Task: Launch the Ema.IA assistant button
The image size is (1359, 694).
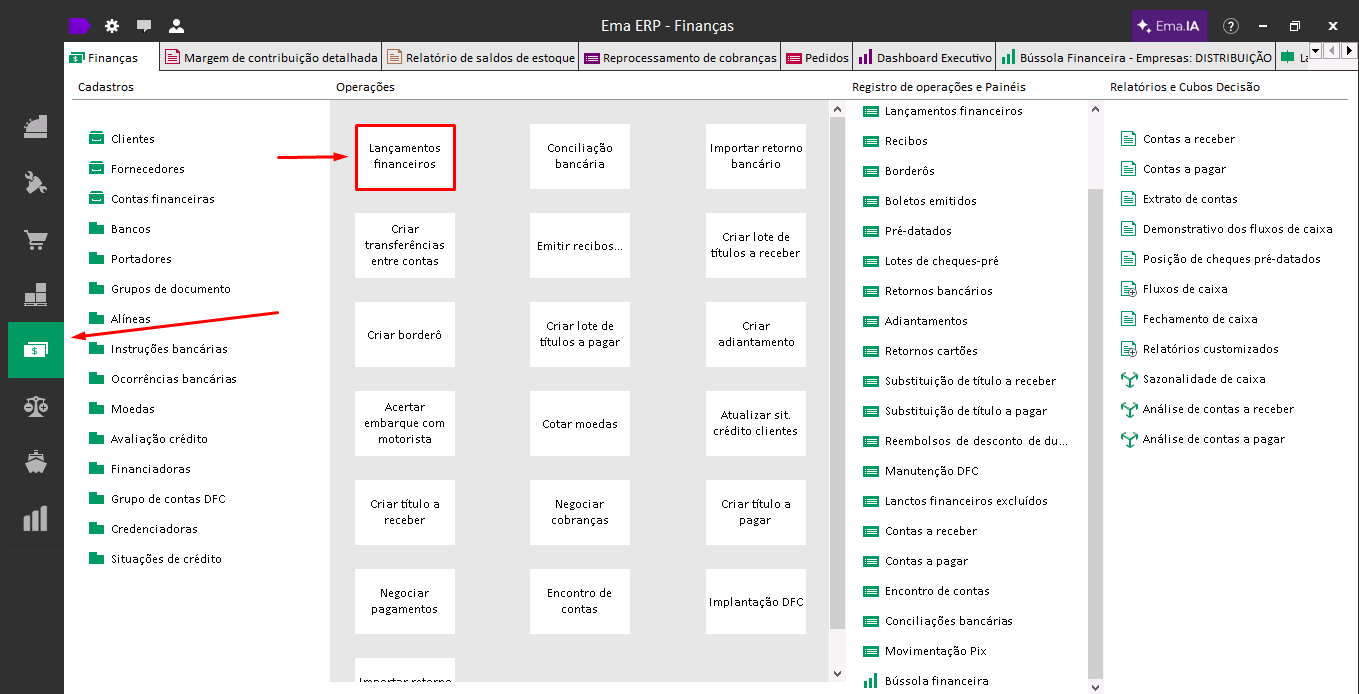Action: click(x=1167, y=26)
